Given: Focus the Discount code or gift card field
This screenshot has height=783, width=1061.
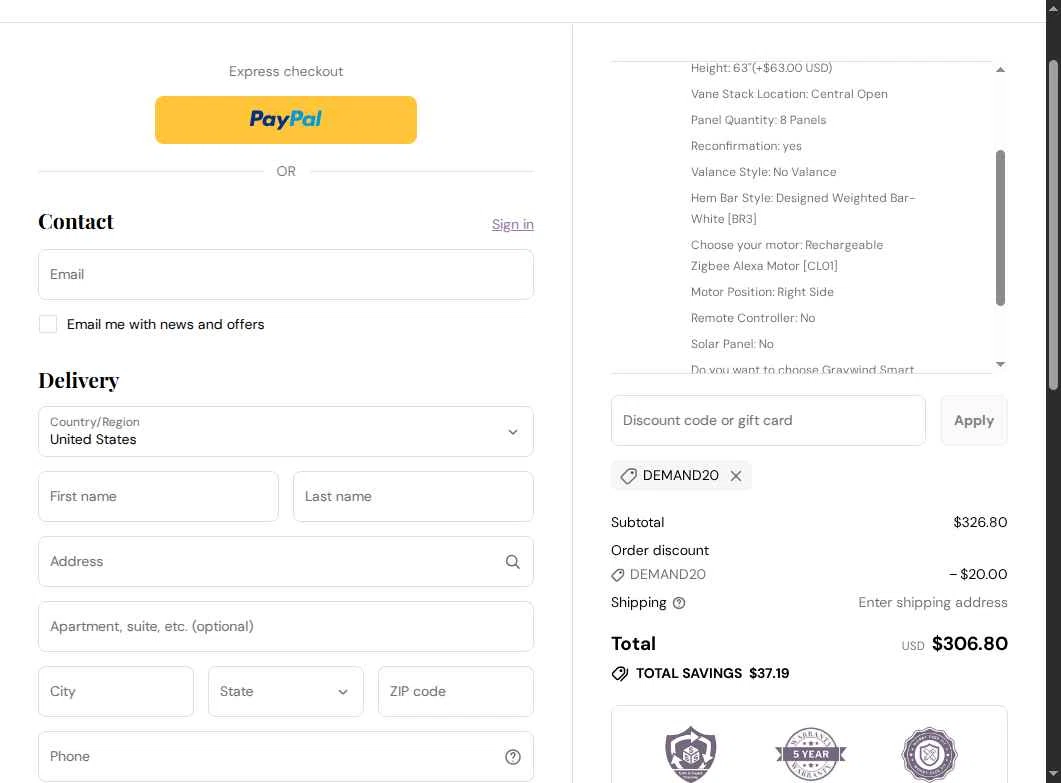Looking at the screenshot, I should tap(768, 420).
